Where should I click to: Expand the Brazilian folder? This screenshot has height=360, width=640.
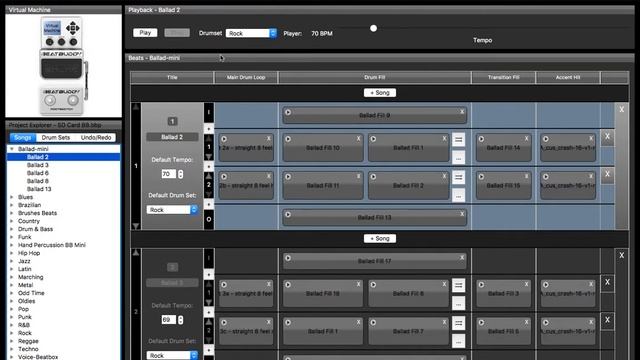tap(12, 205)
